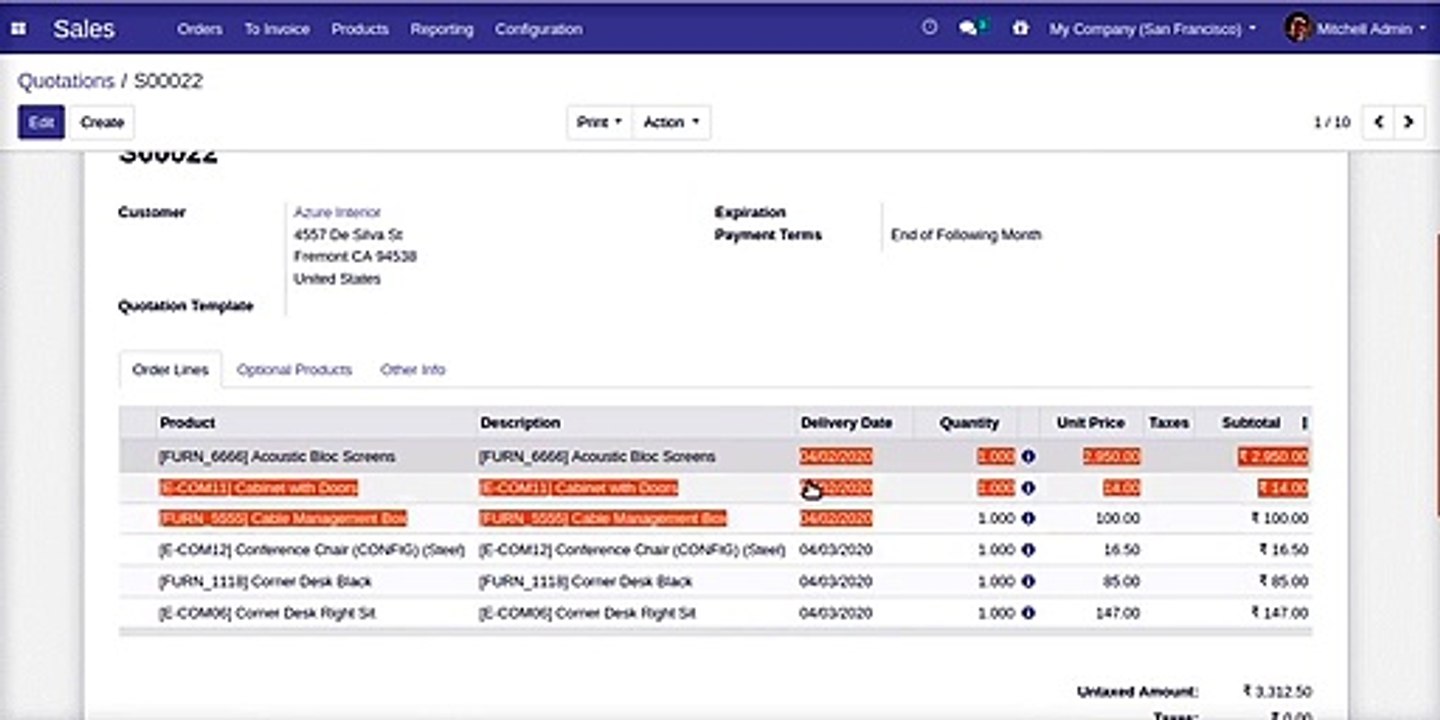Go to next record arrow
The image size is (1440, 720).
[1409, 122]
